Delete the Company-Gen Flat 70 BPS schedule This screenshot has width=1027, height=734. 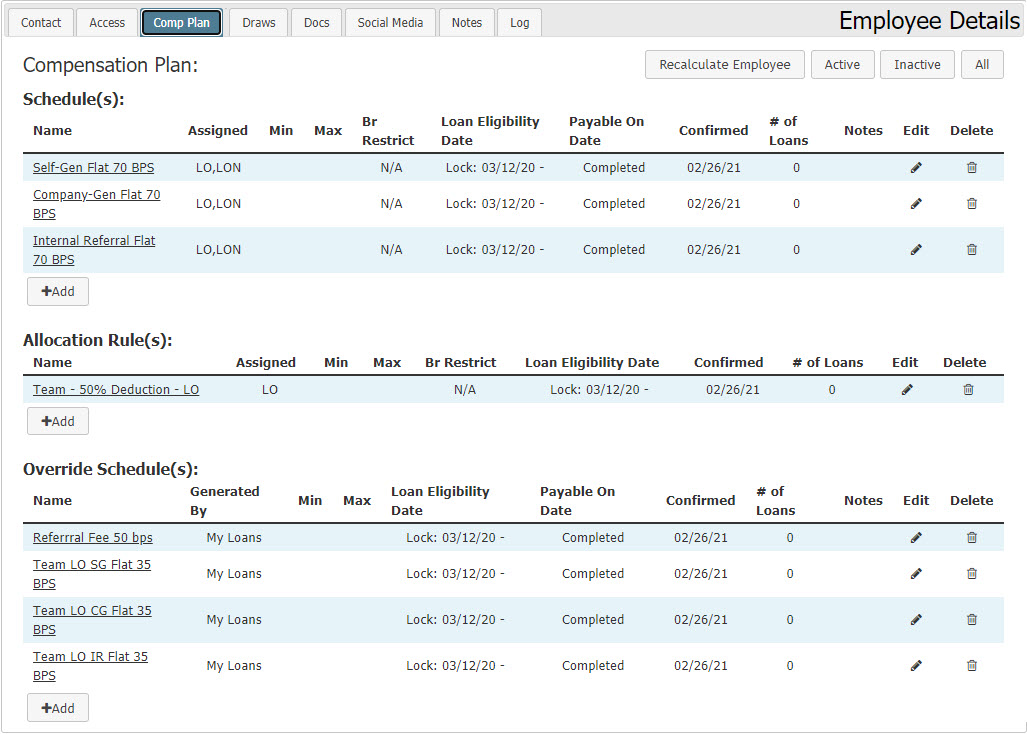click(x=971, y=204)
